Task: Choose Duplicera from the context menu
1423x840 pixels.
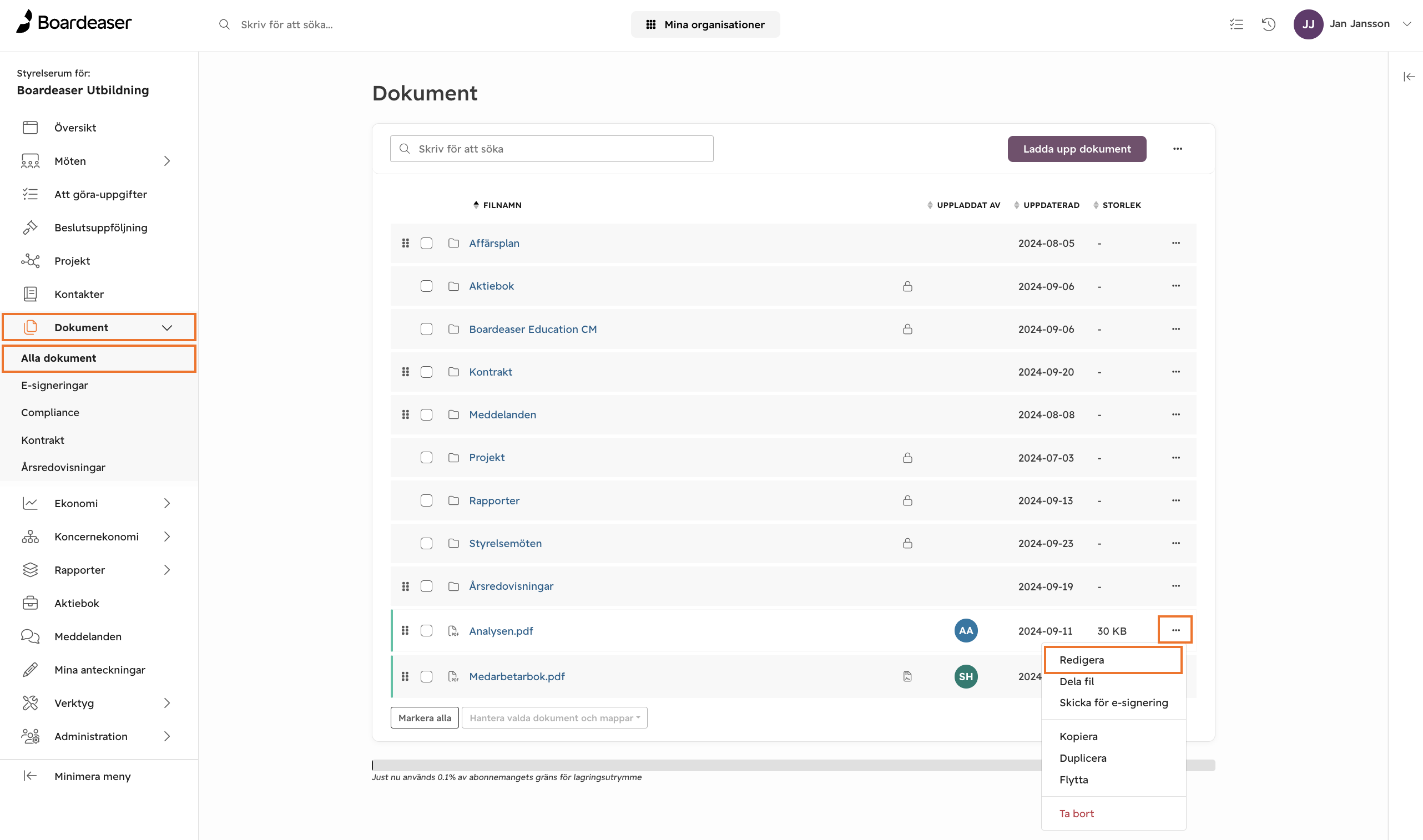Action: pyautogui.click(x=1083, y=758)
